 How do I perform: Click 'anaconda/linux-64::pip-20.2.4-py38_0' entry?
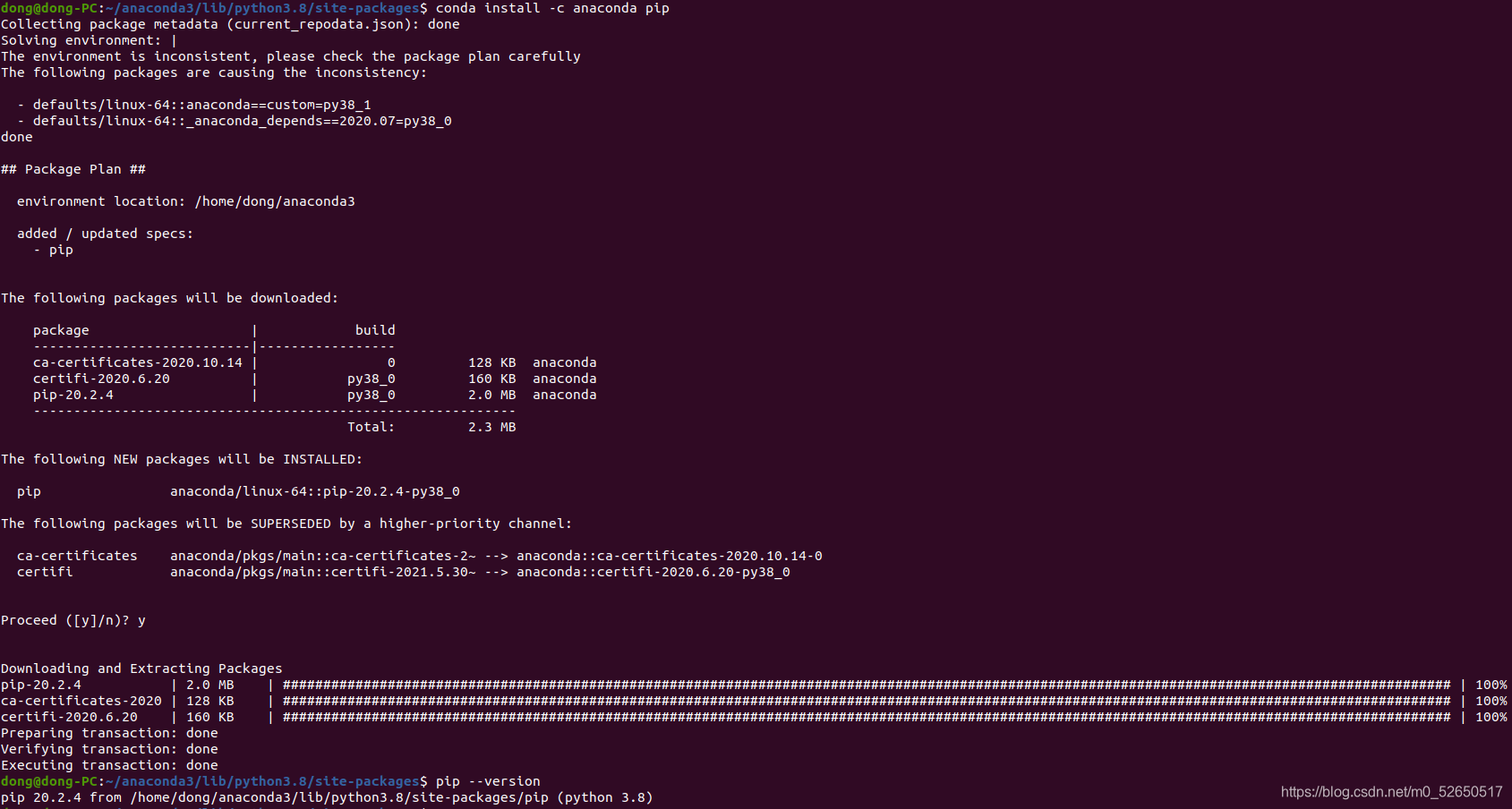315,491
